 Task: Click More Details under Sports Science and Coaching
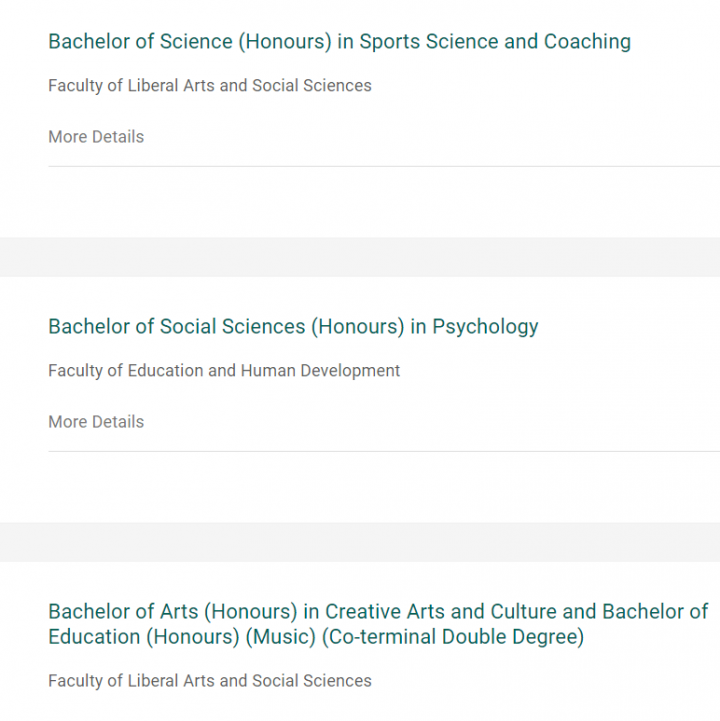coord(96,137)
